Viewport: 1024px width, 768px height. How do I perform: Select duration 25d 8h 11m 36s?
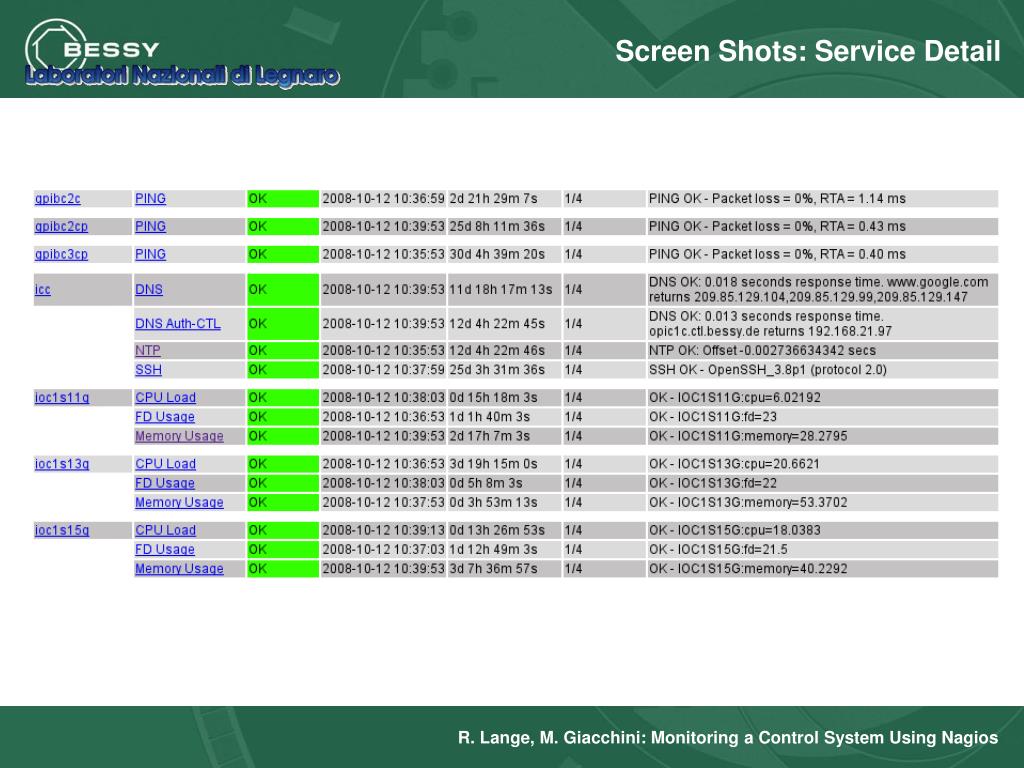496,227
